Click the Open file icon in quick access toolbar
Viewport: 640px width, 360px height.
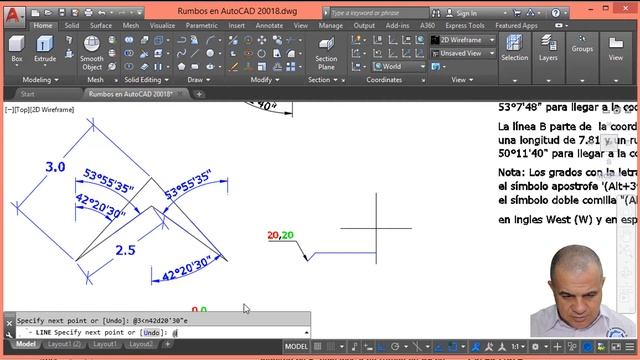click(x=48, y=13)
